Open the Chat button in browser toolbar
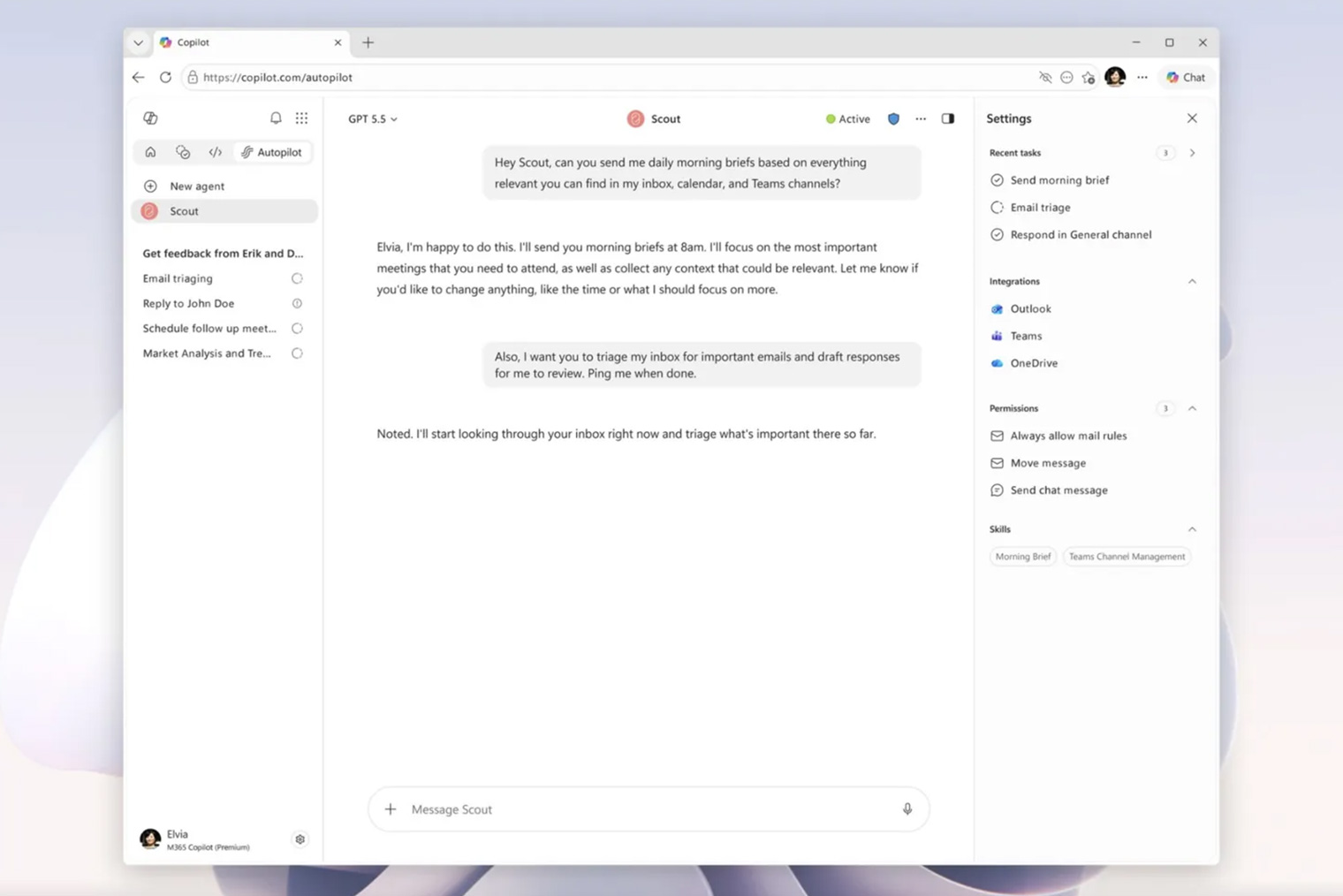This screenshot has height=896, width=1343. [x=1186, y=78]
